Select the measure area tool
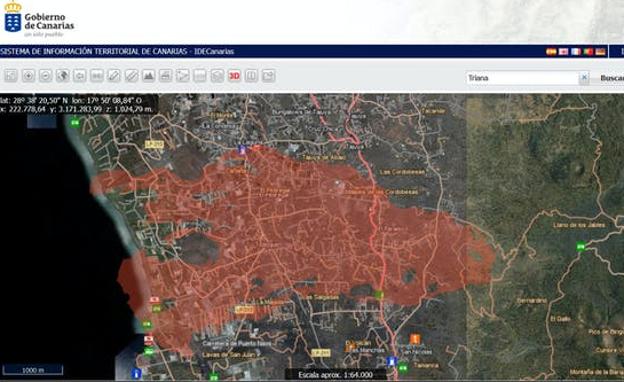 coord(131,76)
